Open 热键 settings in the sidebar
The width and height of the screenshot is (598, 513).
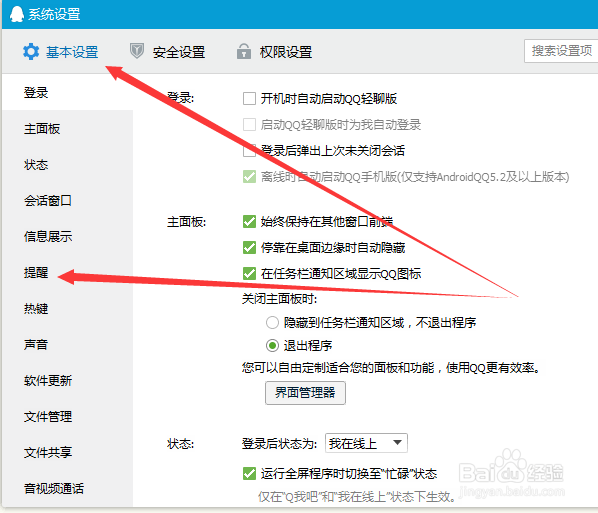click(x=36, y=308)
